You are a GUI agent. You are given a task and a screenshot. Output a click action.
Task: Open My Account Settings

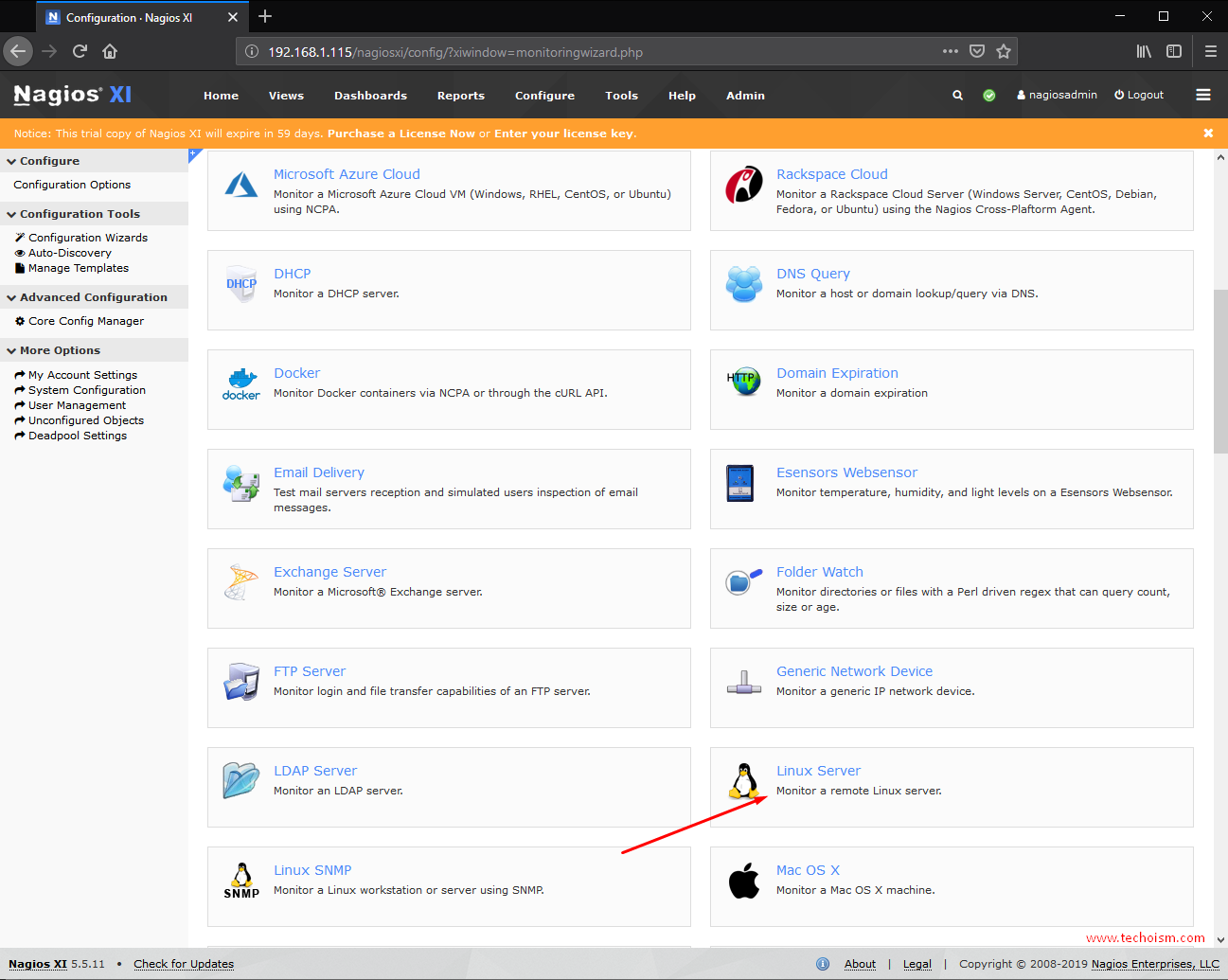(x=82, y=375)
